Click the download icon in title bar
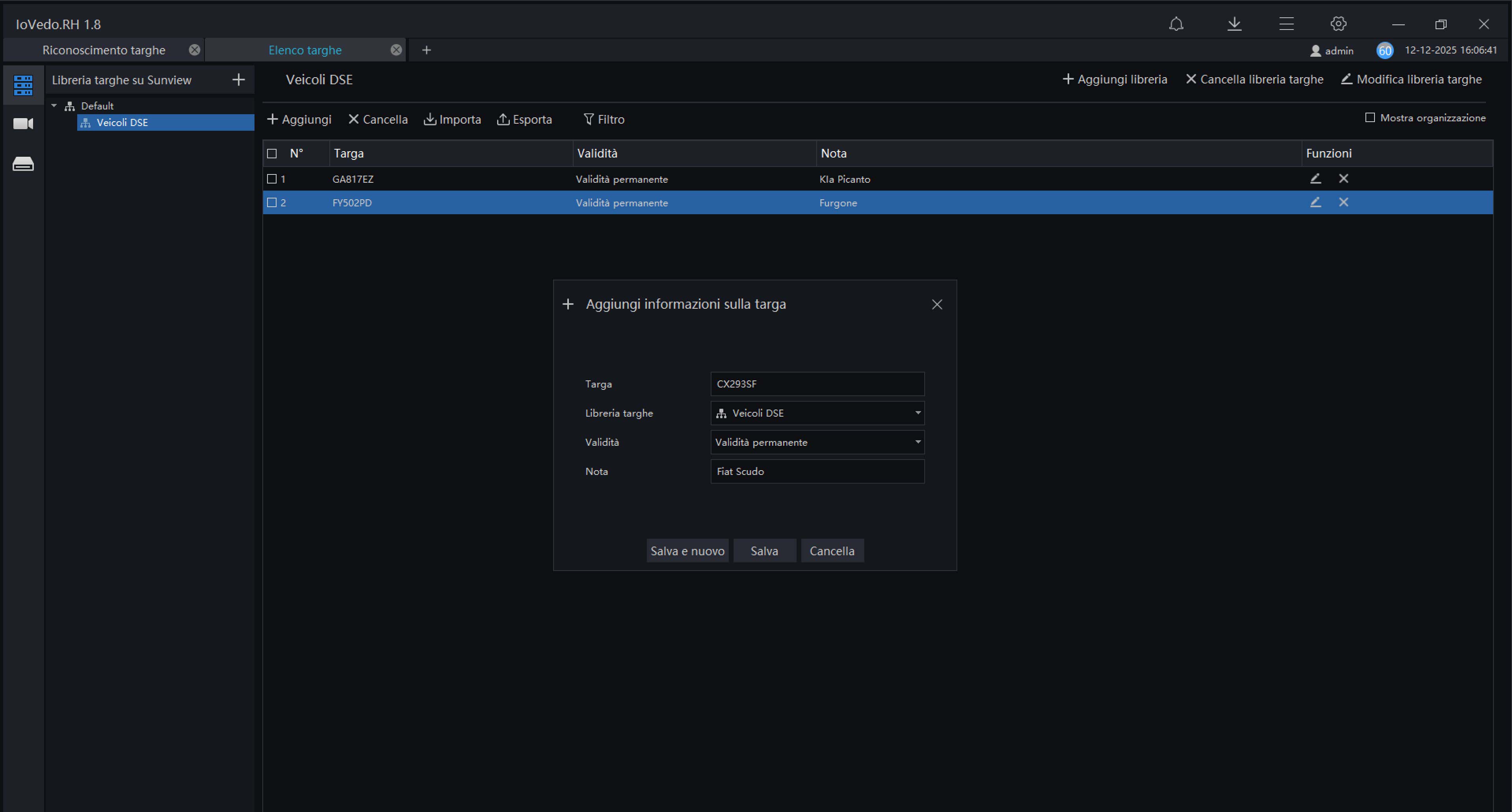 tap(1234, 24)
